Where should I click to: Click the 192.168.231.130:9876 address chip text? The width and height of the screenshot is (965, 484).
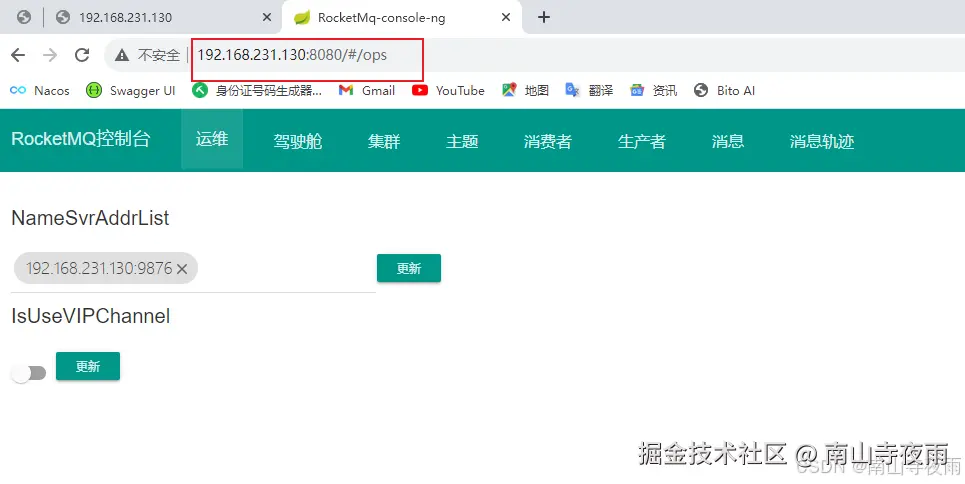pyautogui.click(x=99, y=268)
